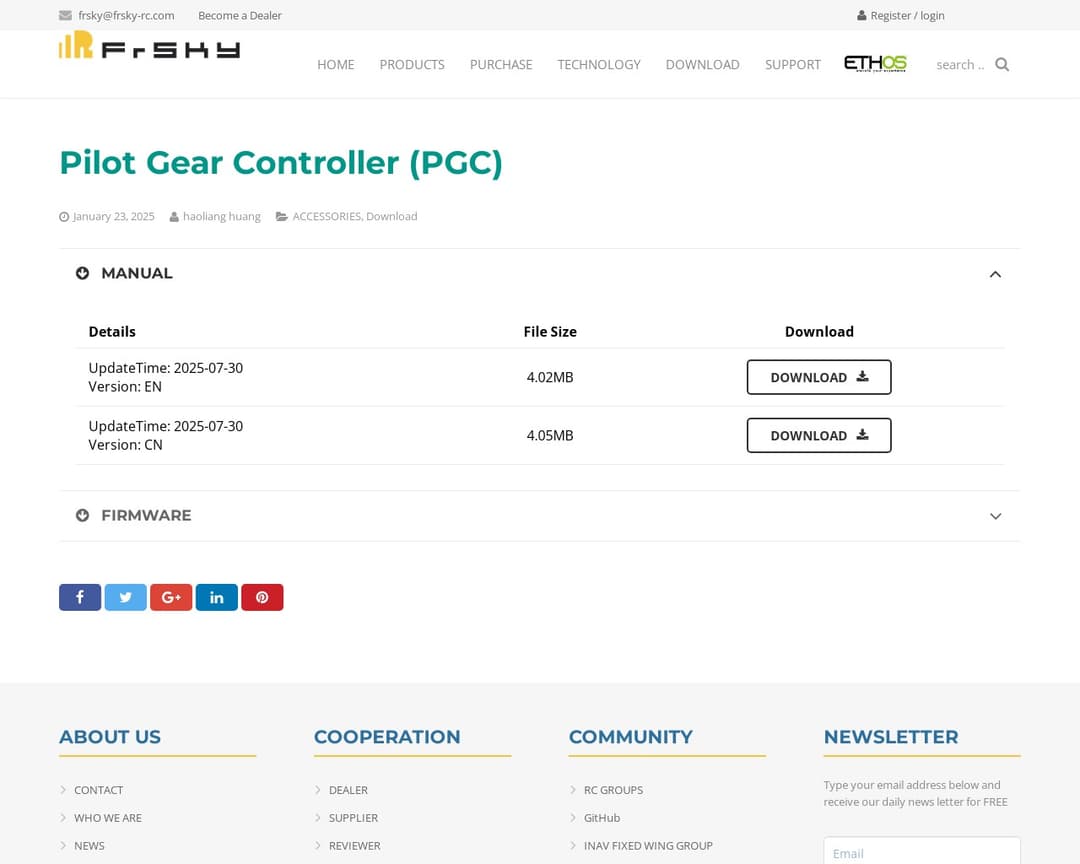Download the EN version manual
This screenshot has width=1080, height=864.
tap(819, 377)
